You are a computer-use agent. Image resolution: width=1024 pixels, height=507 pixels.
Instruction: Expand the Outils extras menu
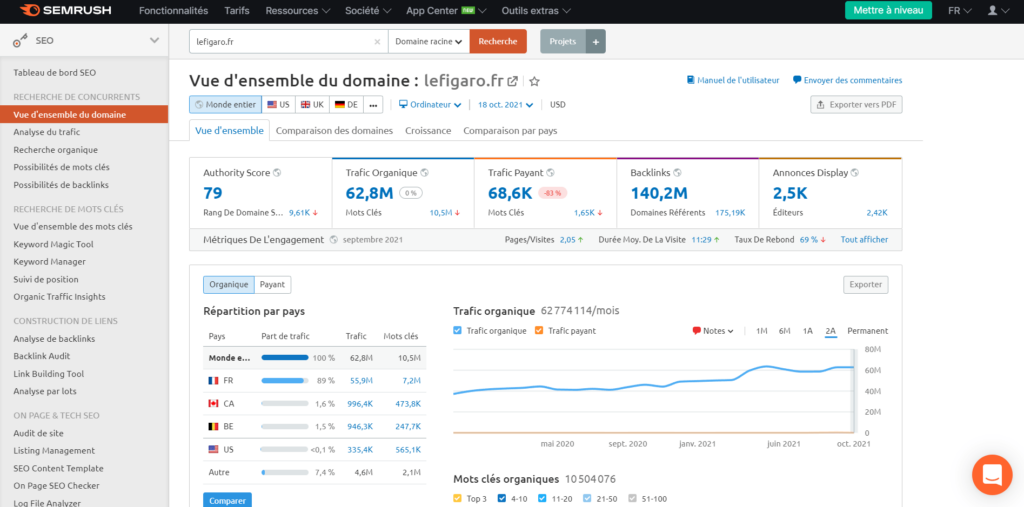coord(536,10)
